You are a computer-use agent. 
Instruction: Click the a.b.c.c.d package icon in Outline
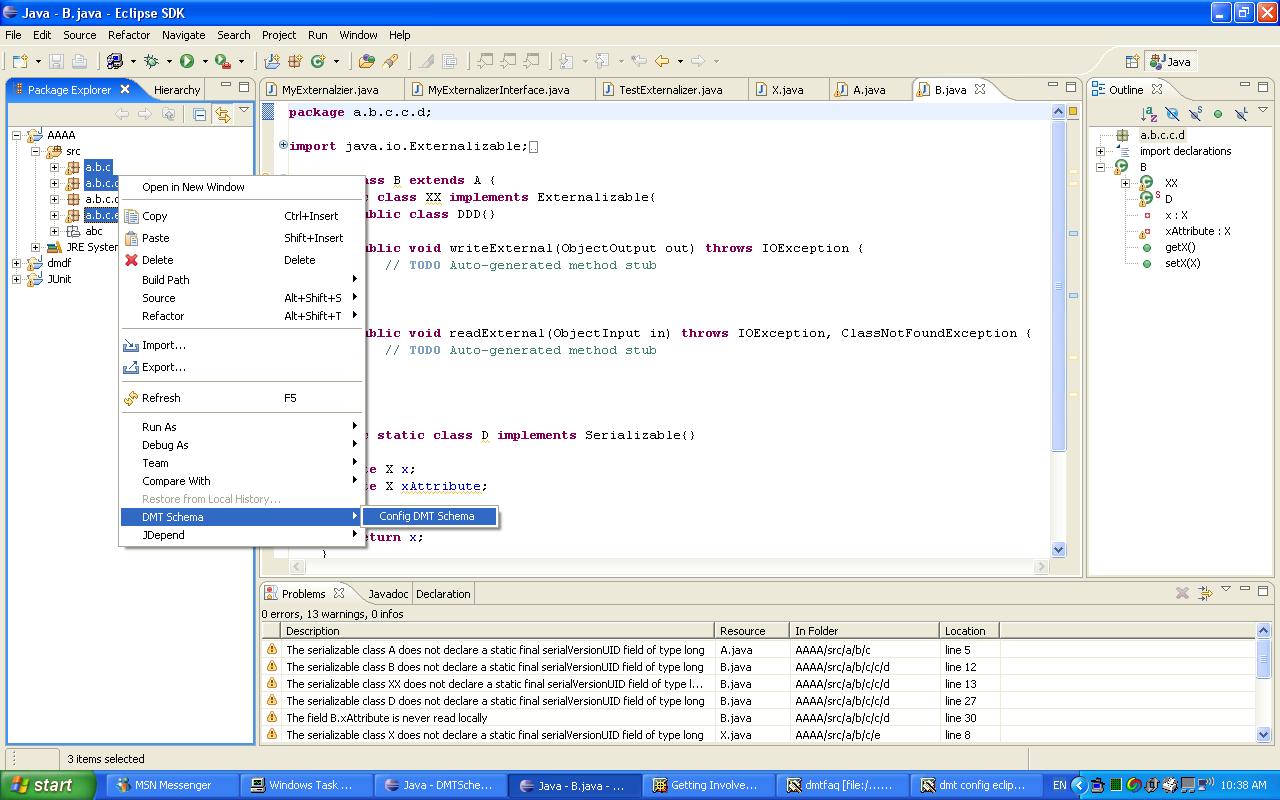(1123, 135)
